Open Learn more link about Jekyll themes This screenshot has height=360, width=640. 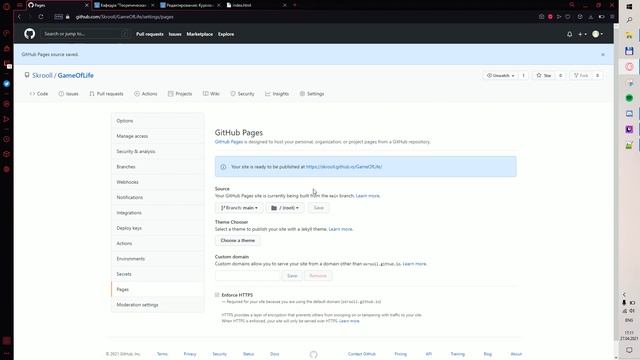[x=340, y=229]
